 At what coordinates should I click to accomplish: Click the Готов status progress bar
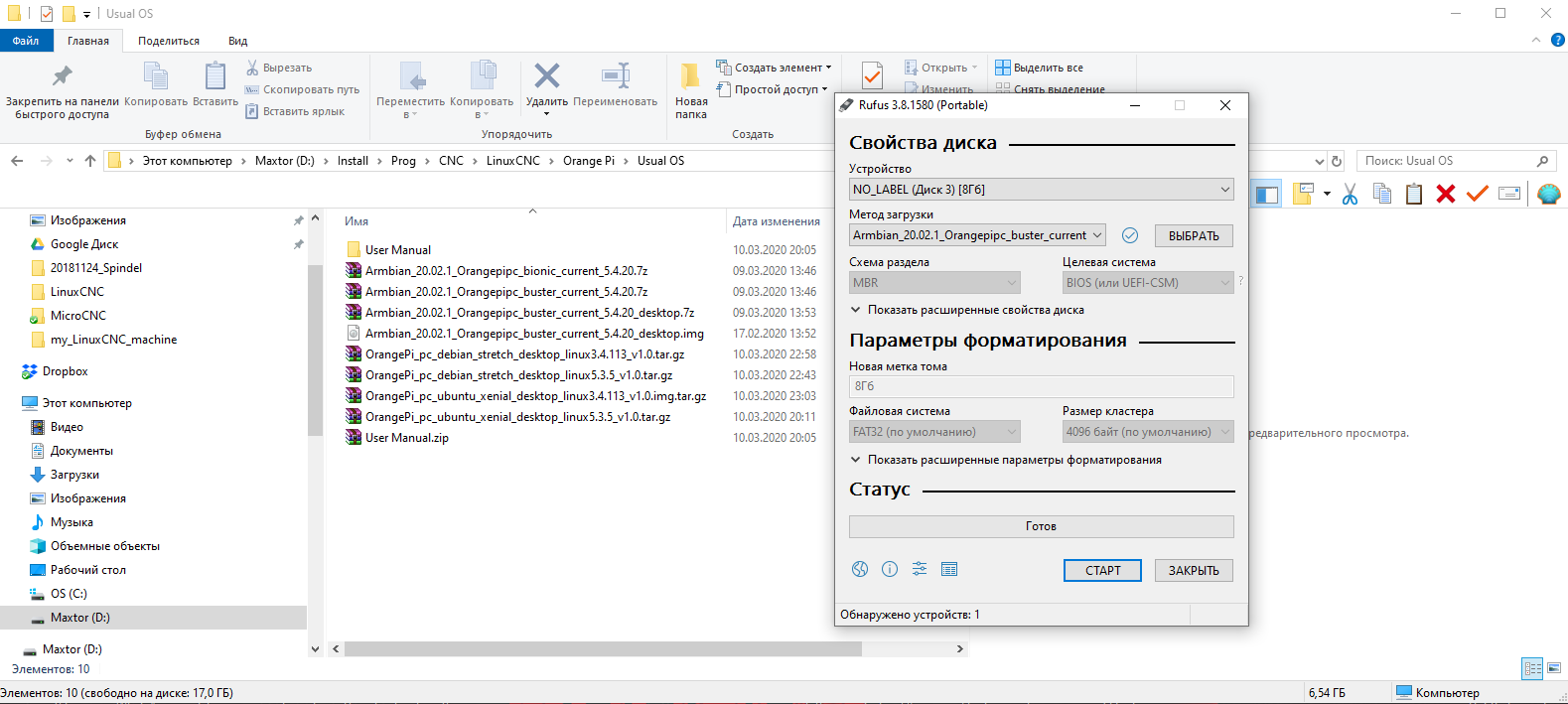point(1042,526)
